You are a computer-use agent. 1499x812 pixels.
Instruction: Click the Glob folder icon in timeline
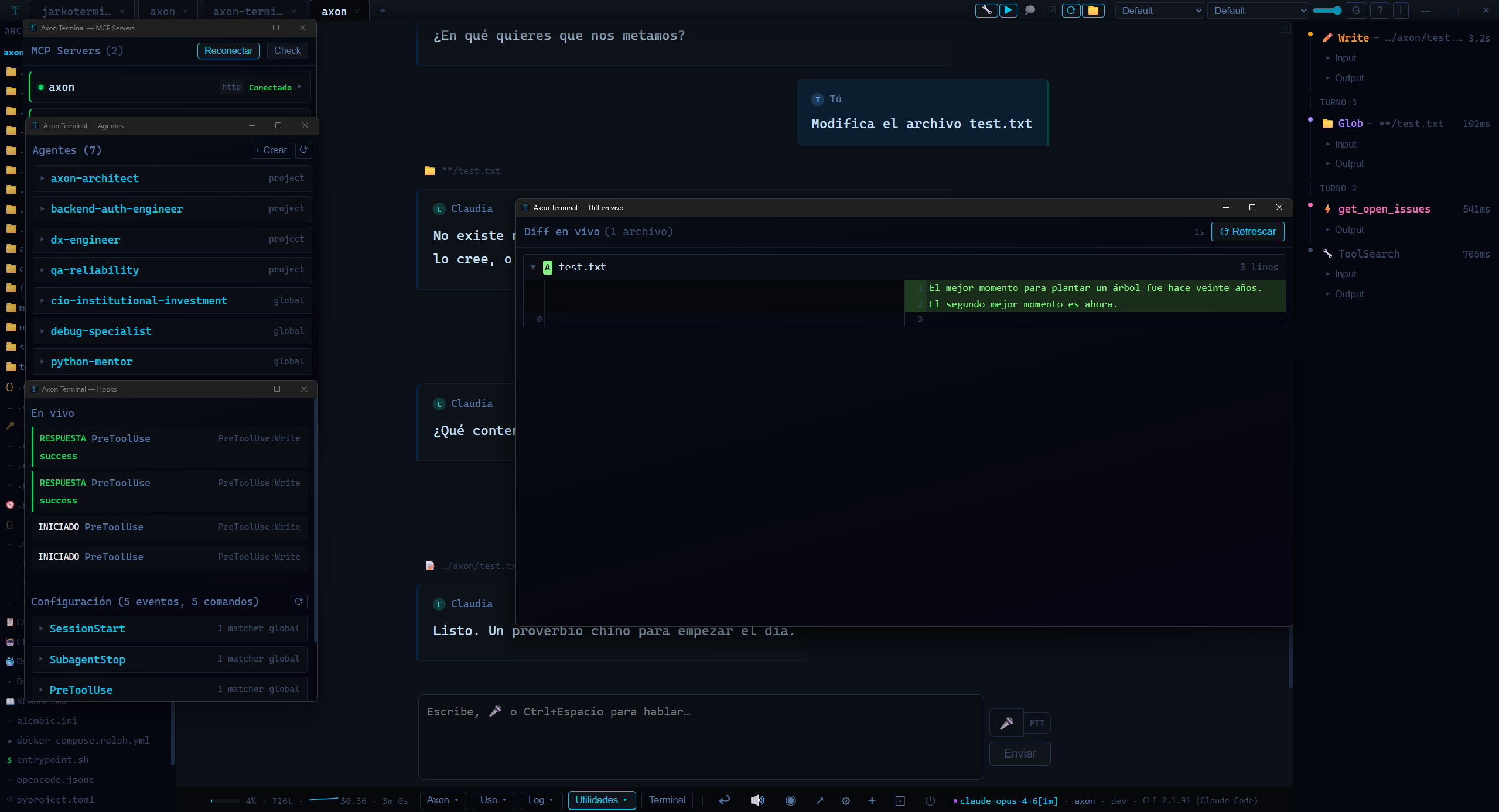[x=1327, y=124]
